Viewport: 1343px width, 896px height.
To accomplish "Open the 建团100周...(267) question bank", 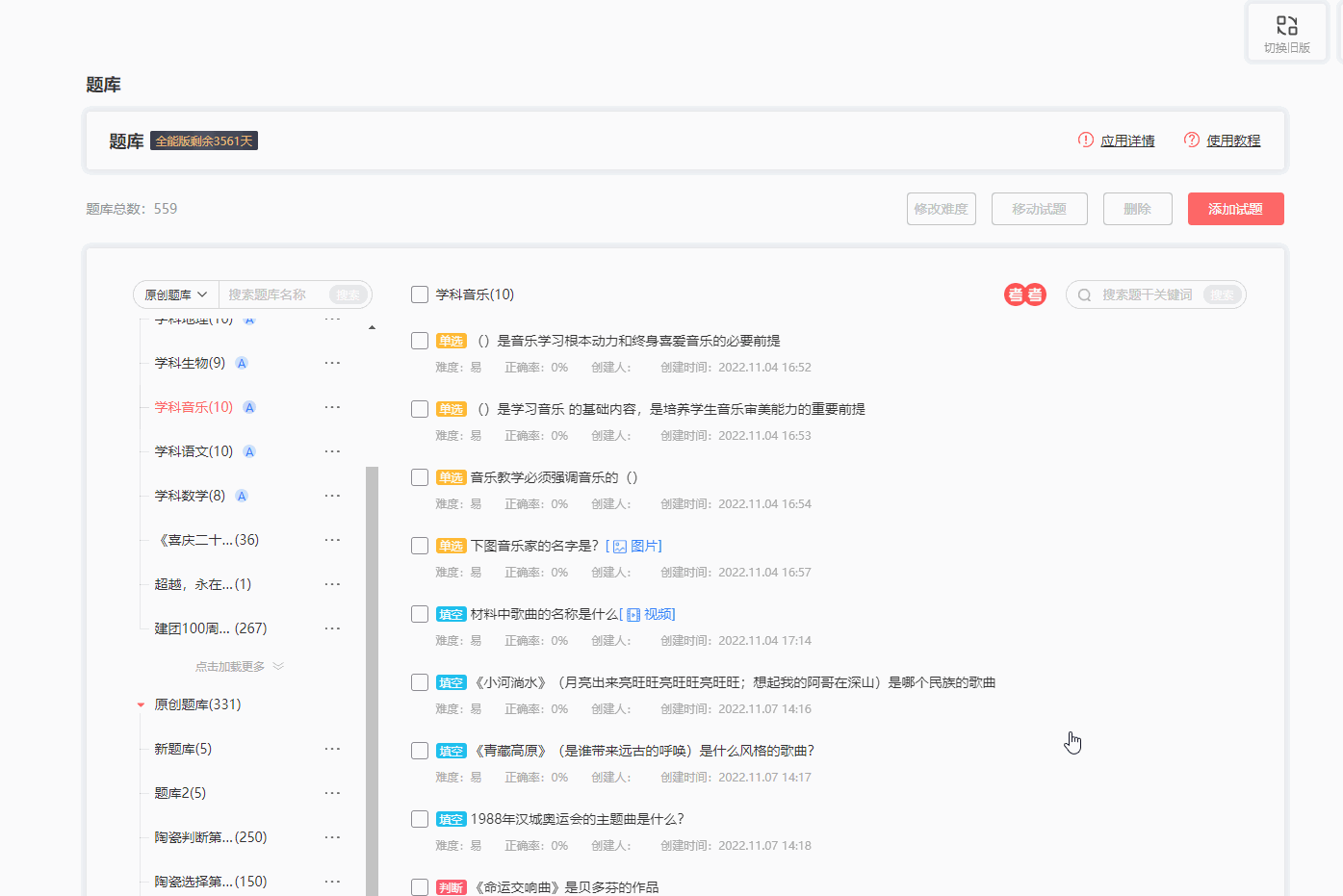I will (x=210, y=628).
